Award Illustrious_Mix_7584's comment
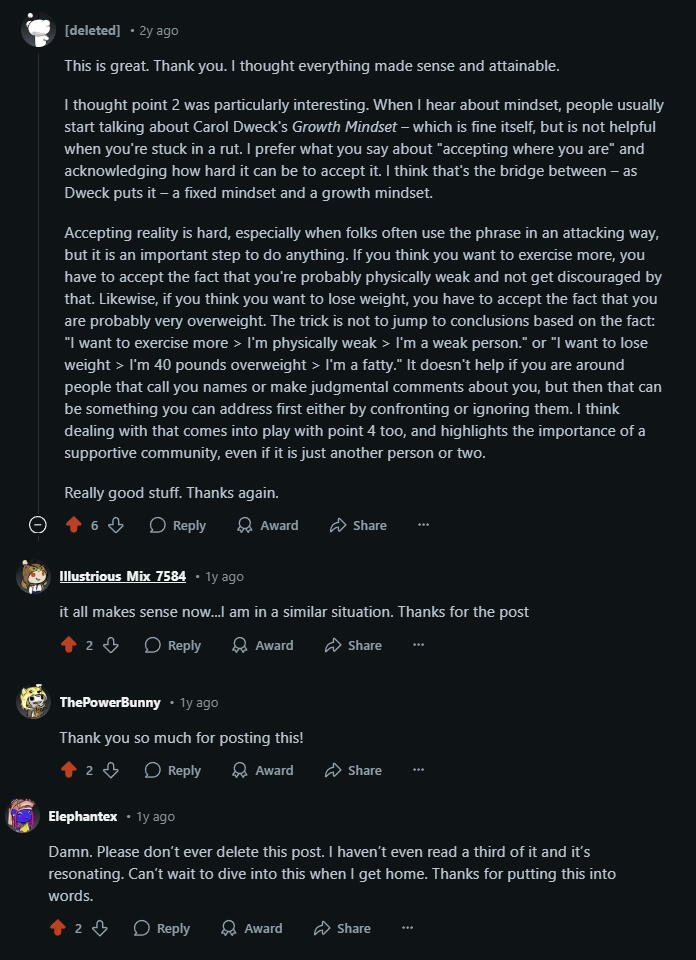The width and height of the screenshot is (696, 960). [262, 645]
